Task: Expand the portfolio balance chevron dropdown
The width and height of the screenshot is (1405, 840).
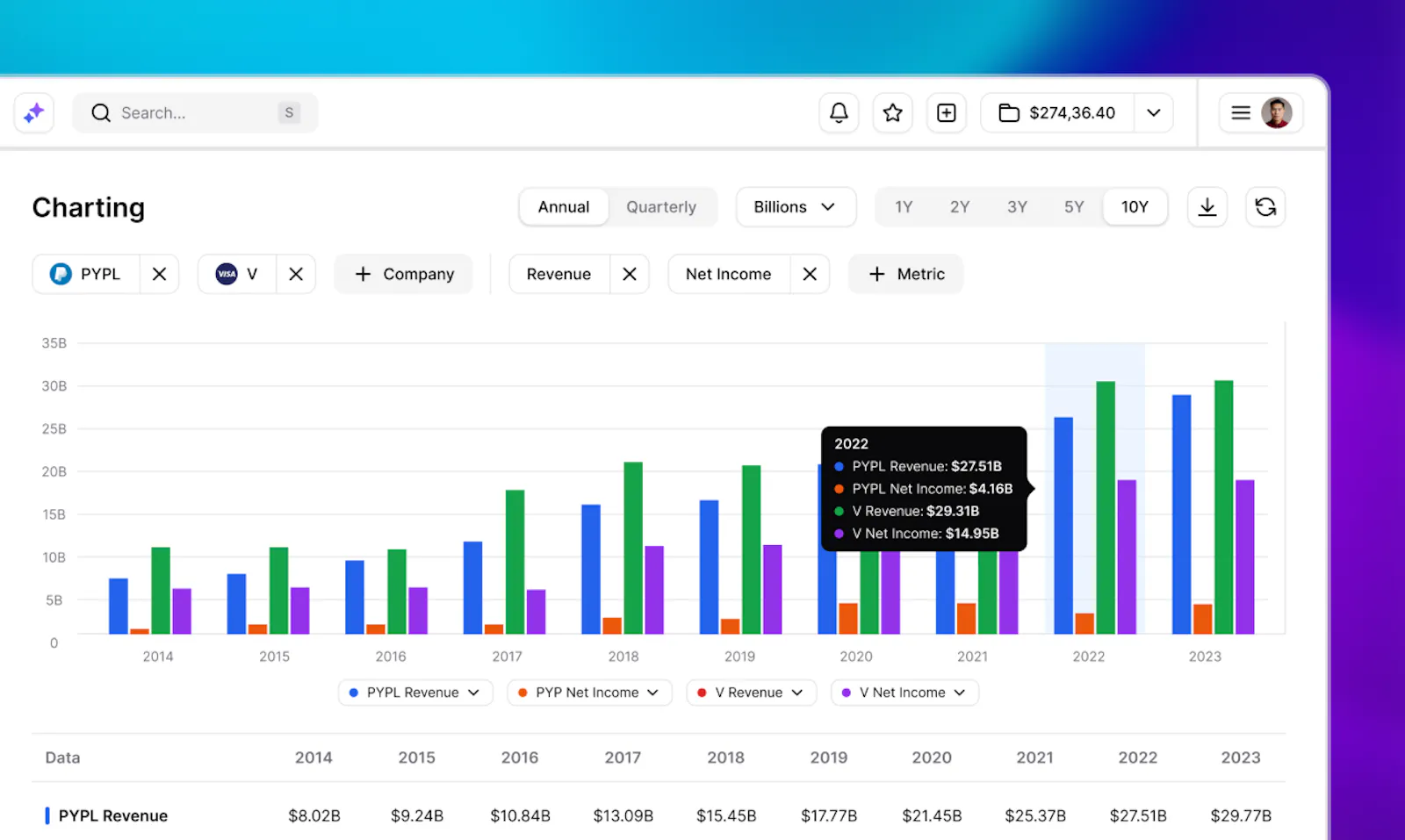Action: (x=1154, y=113)
